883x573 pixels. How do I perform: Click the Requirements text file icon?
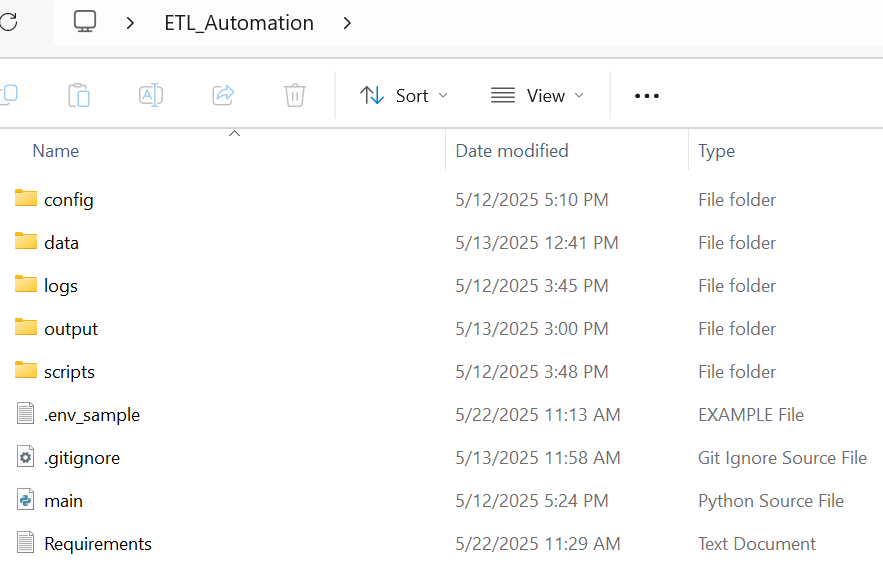click(x=25, y=543)
